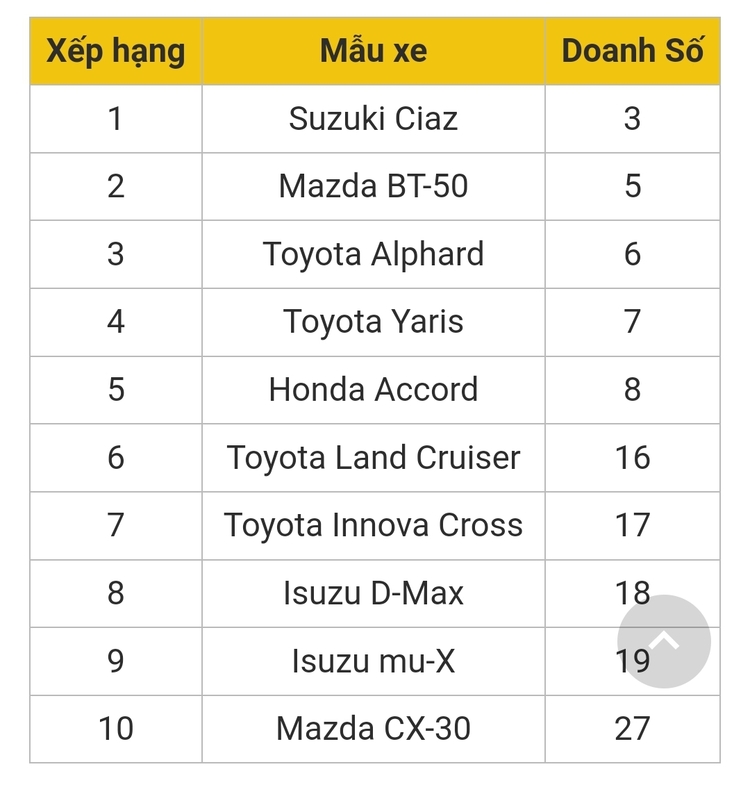Click the Suzuki Ciaz cell
The image size is (750, 785).
click(373, 119)
